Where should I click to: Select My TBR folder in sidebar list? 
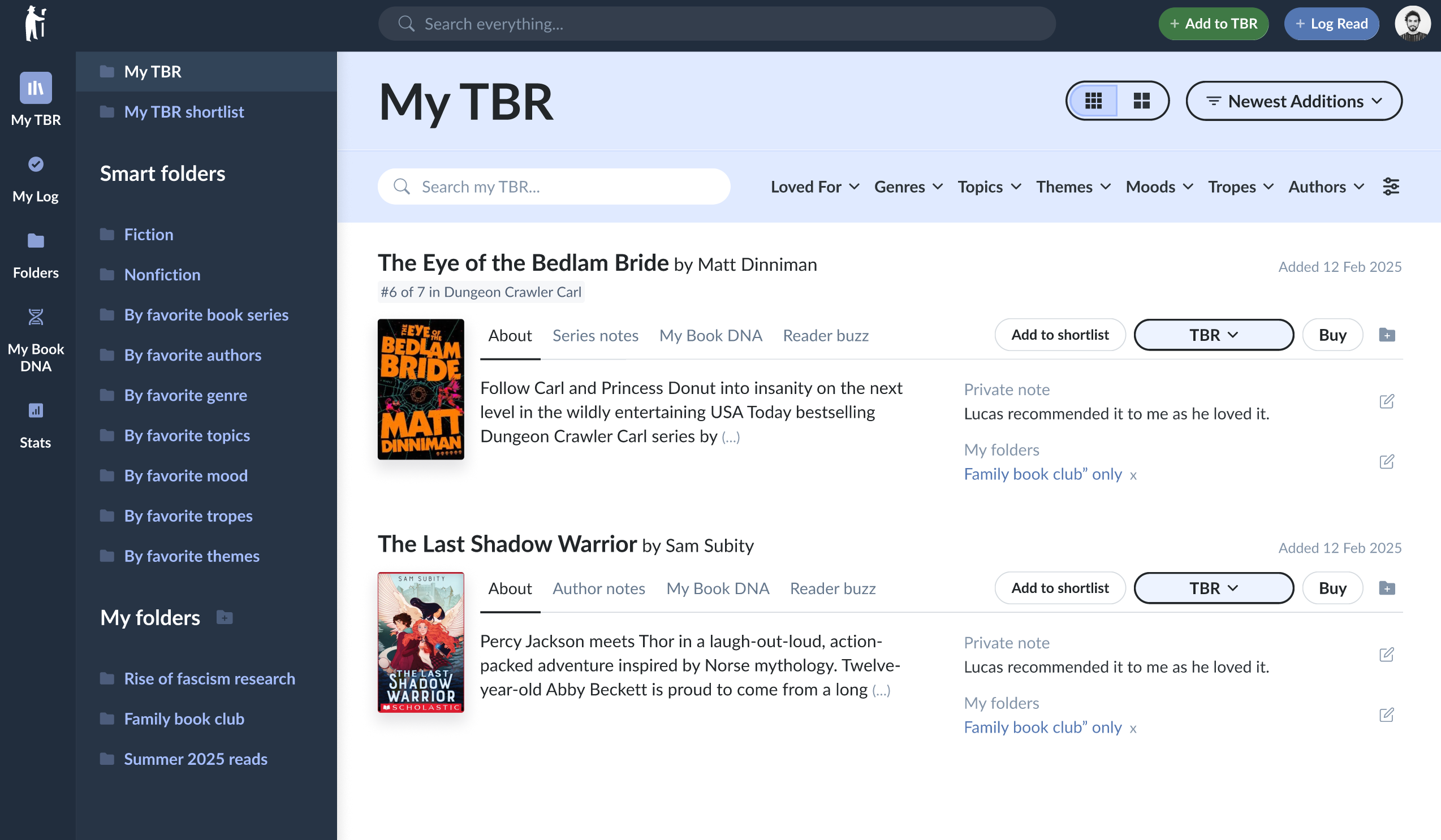206,71
